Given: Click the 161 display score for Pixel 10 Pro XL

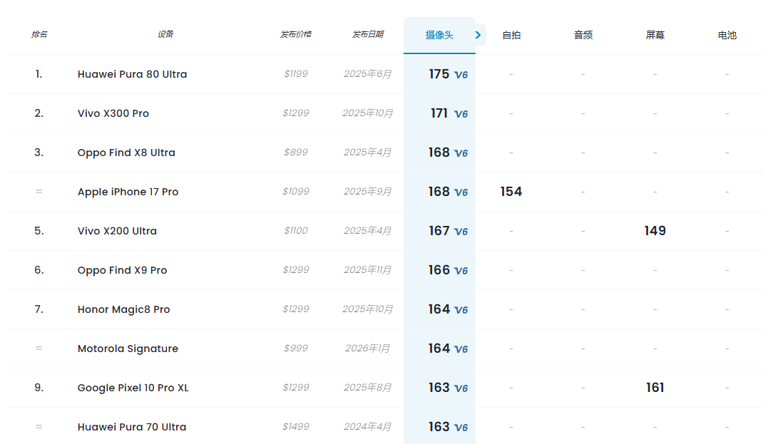Looking at the screenshot, I should coord(655,388).
